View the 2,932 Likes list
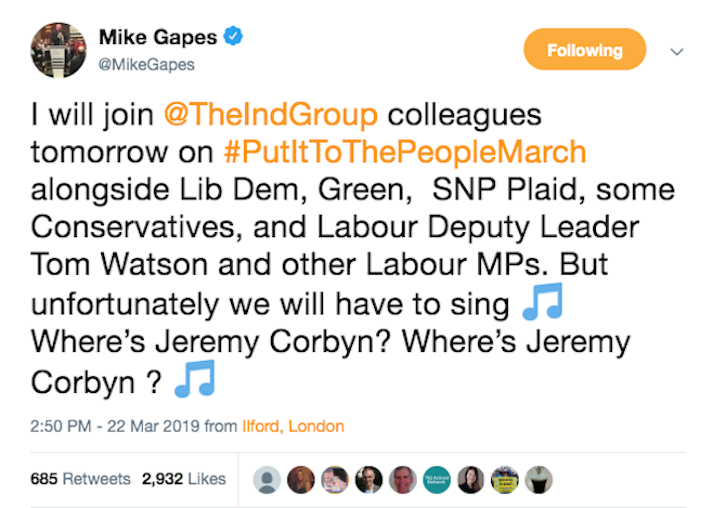 coord(184,479)
